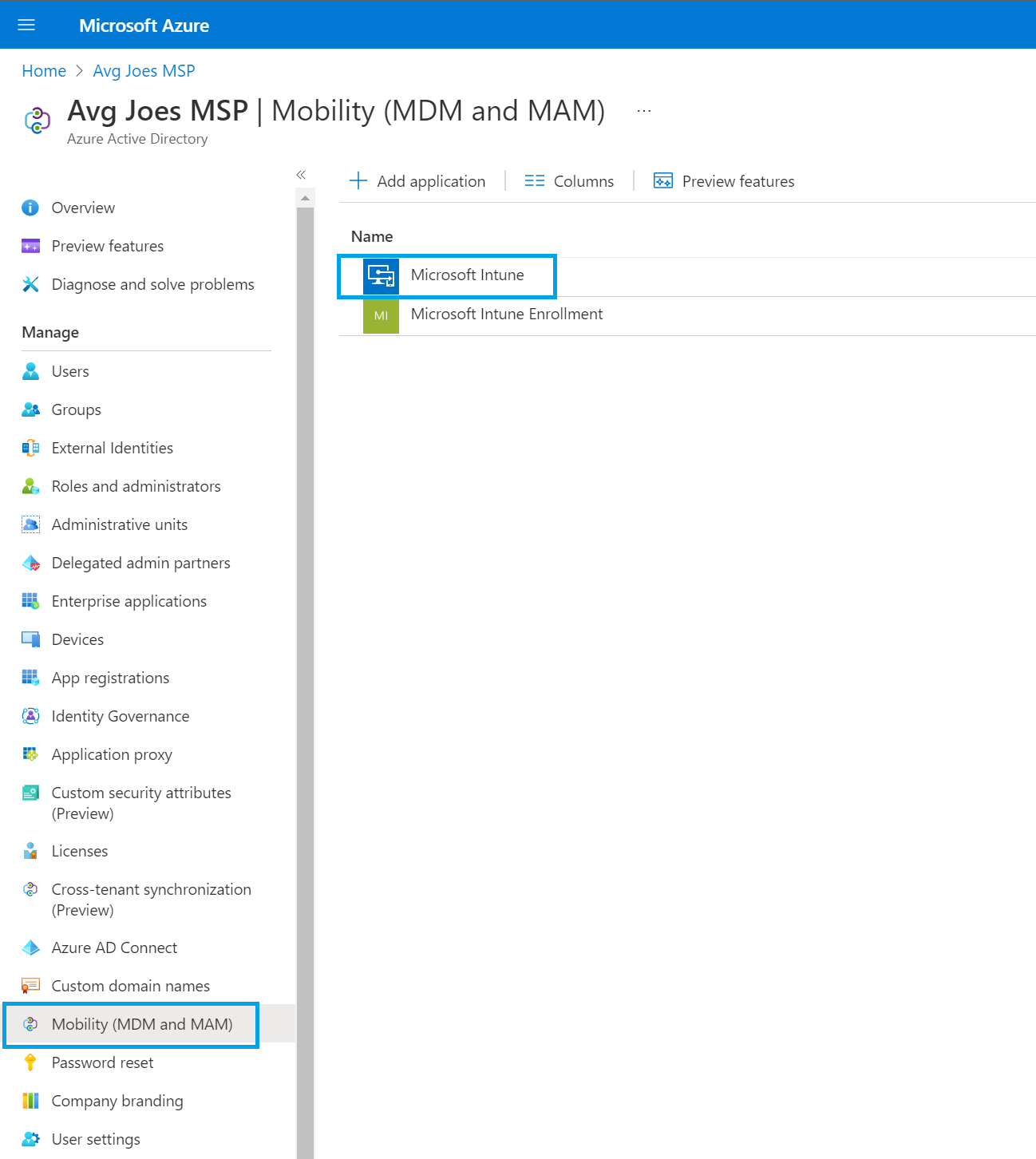
Task: Open App registrations
Action: 110,677
